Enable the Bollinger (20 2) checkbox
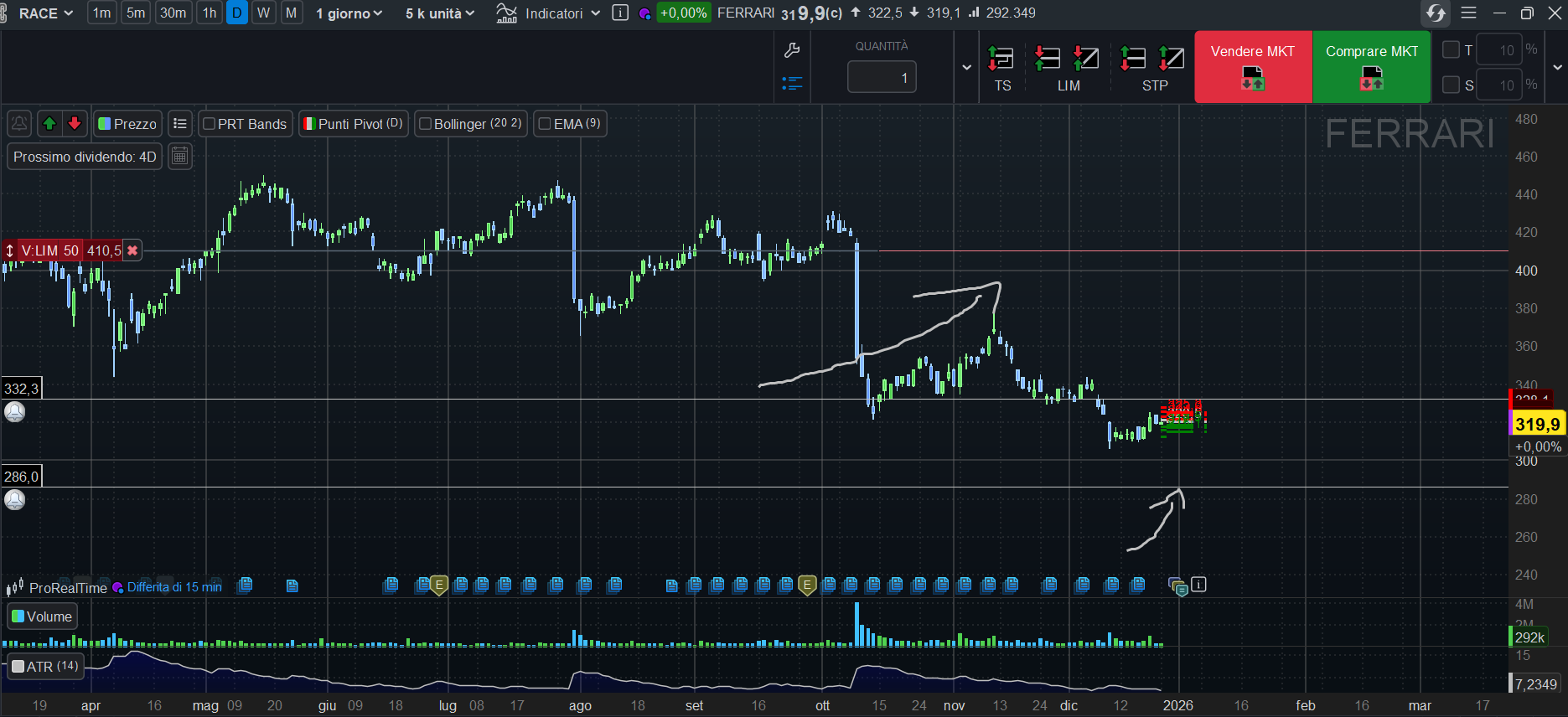 [425, 124]
